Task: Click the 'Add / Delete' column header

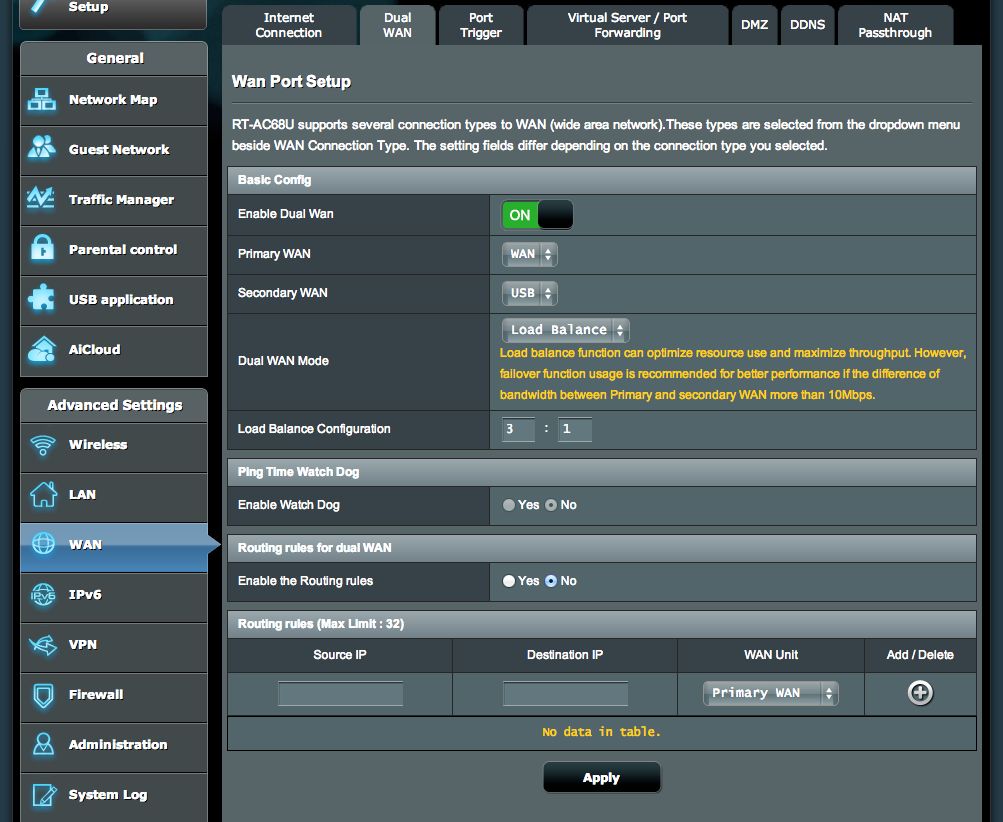Action: (920, 655)
